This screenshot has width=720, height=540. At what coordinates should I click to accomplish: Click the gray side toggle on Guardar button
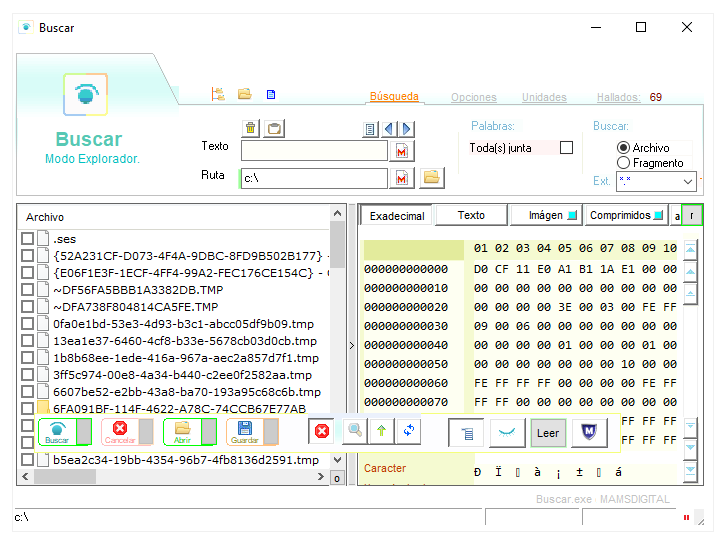click(x=271, y=432)
